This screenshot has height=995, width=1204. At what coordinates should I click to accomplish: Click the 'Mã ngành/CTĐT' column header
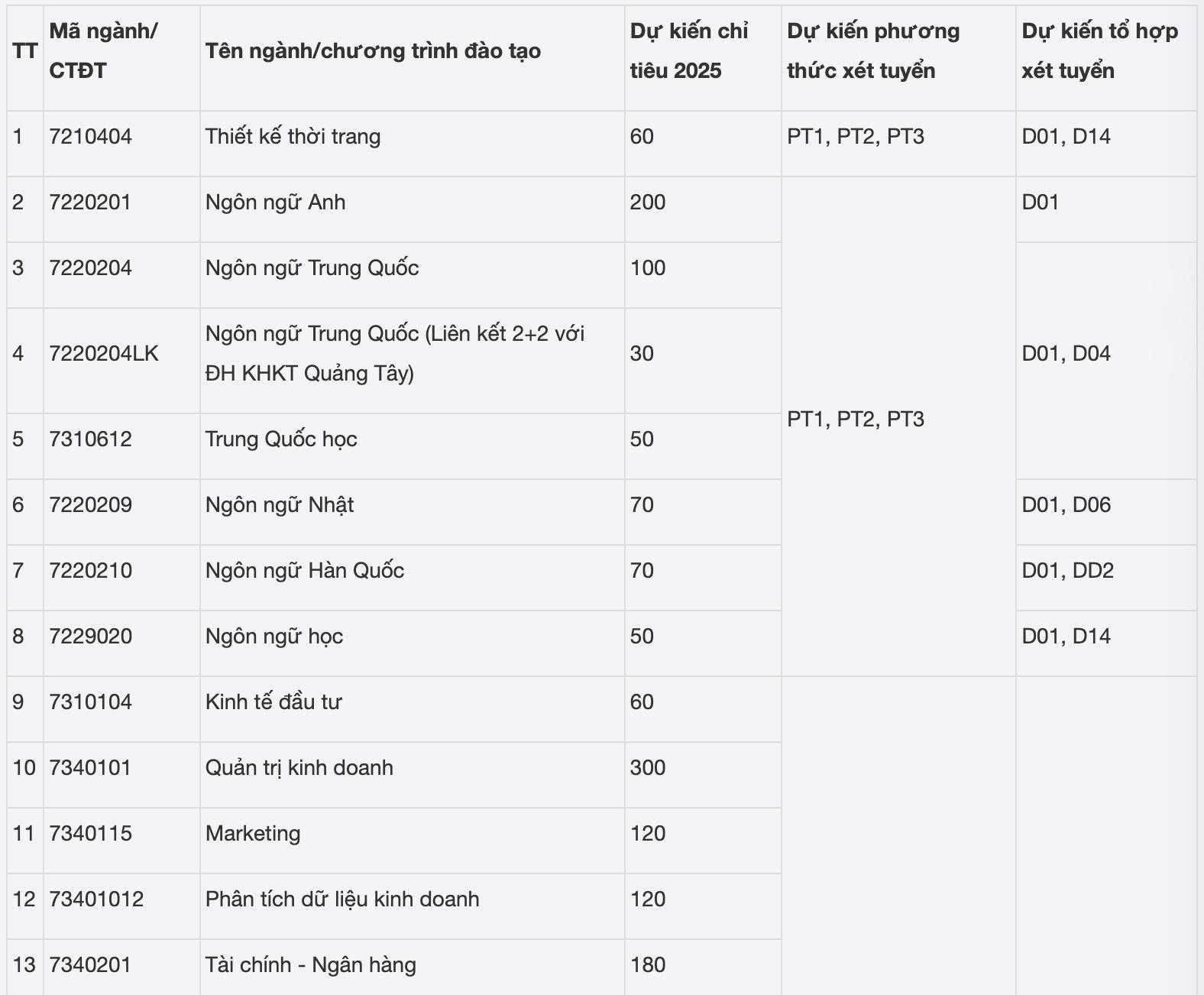pos(103,51)
